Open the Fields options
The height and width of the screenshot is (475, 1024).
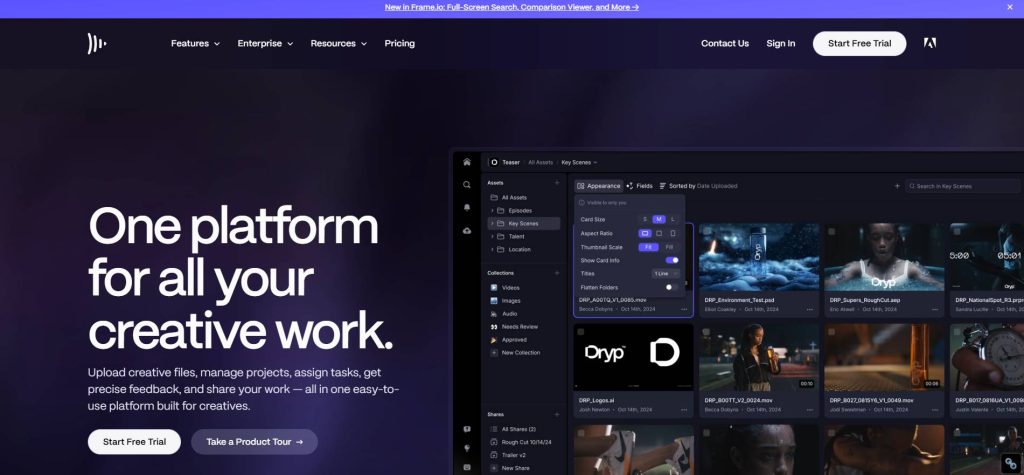(639, 186)
